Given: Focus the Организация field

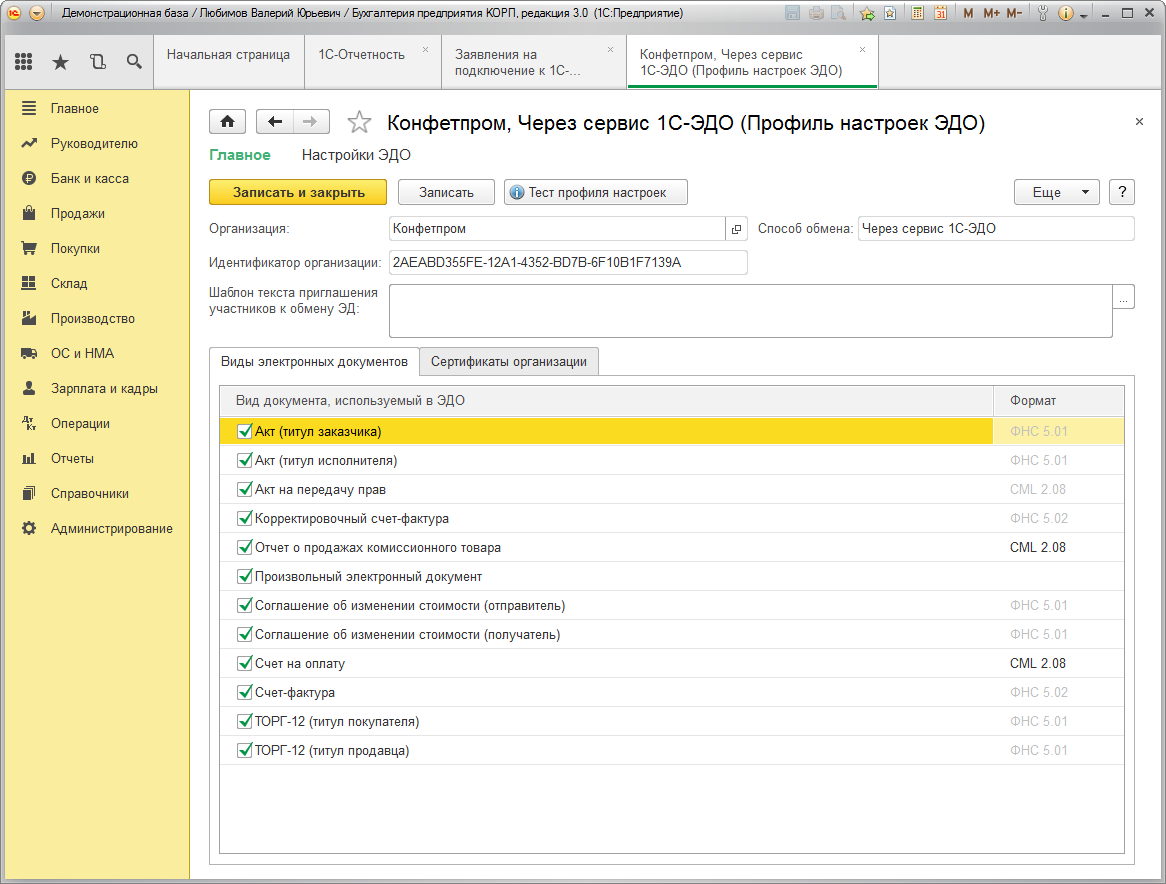Looking at the screenshot, I should tap(557, 229).
